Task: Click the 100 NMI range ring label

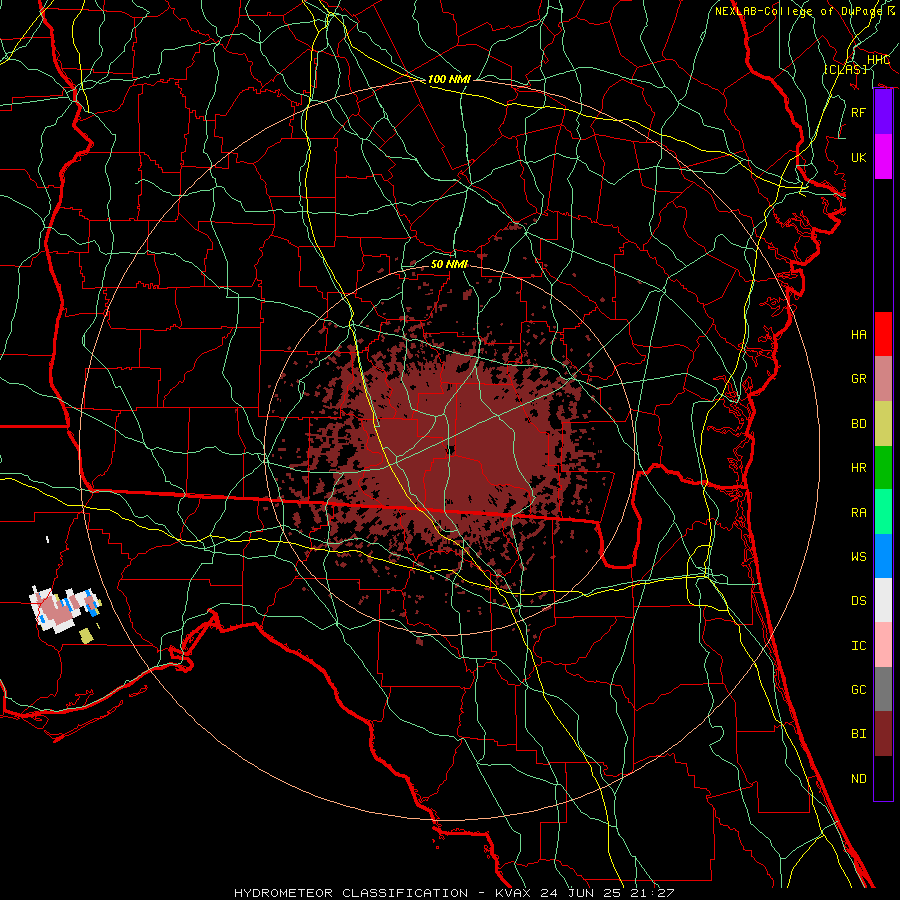Action: [x=449, y=79]
